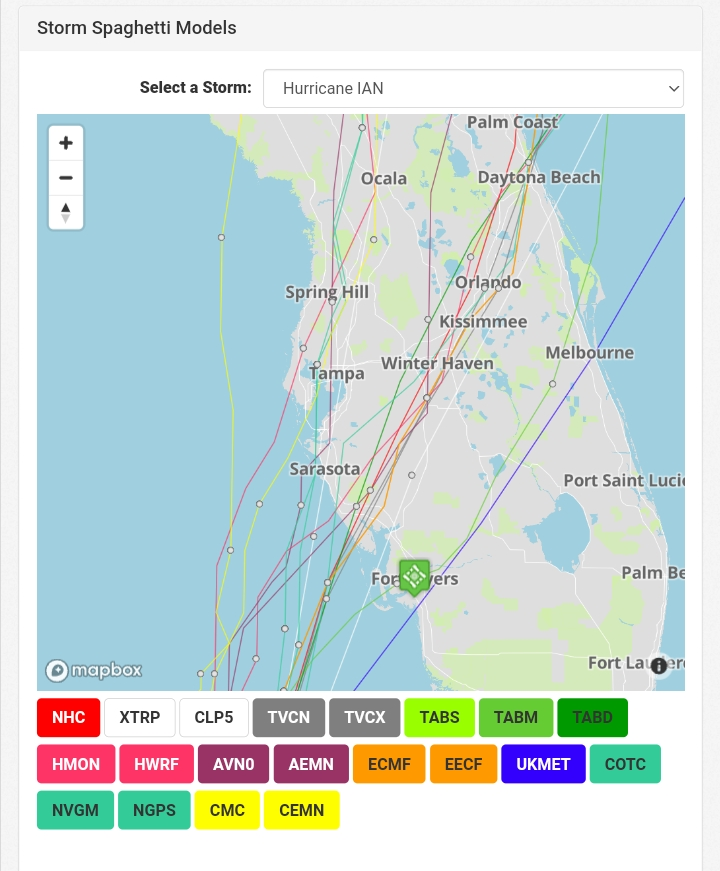This screenshot has height=871, width=720.
Task: Click the CMC model button
Action: (x=227, y=810)
